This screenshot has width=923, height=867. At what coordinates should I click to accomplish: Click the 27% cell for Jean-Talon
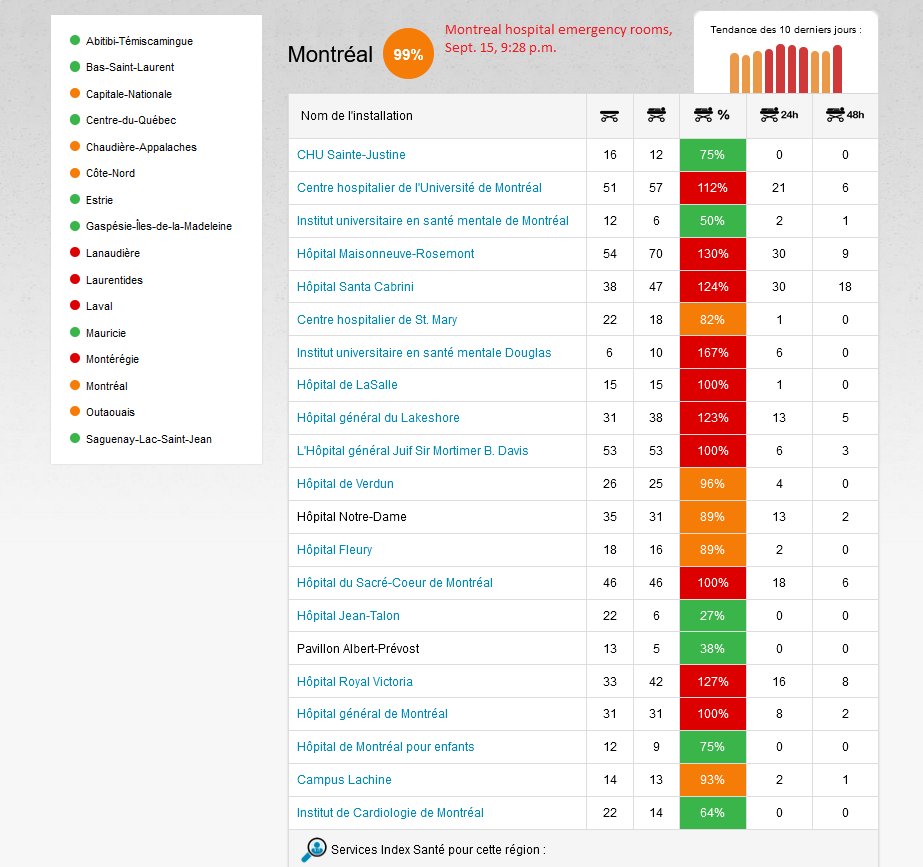tap(713, 616)
